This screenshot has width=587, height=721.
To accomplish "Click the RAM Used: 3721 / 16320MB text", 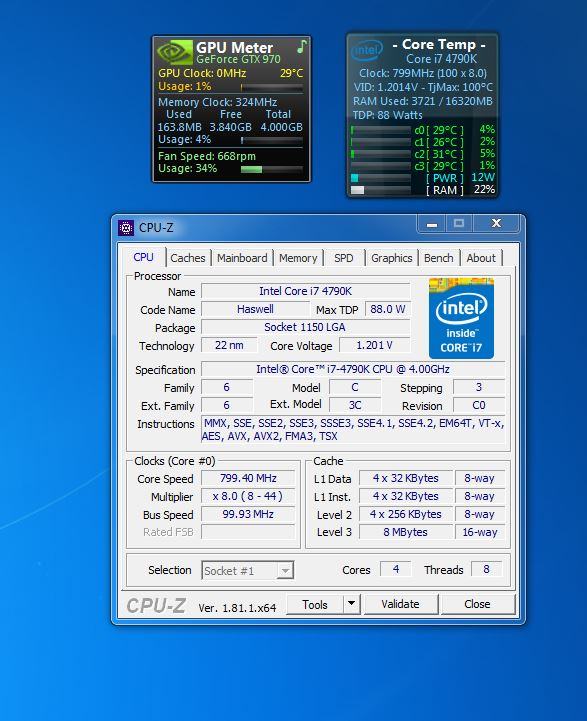I will point(422,101).
